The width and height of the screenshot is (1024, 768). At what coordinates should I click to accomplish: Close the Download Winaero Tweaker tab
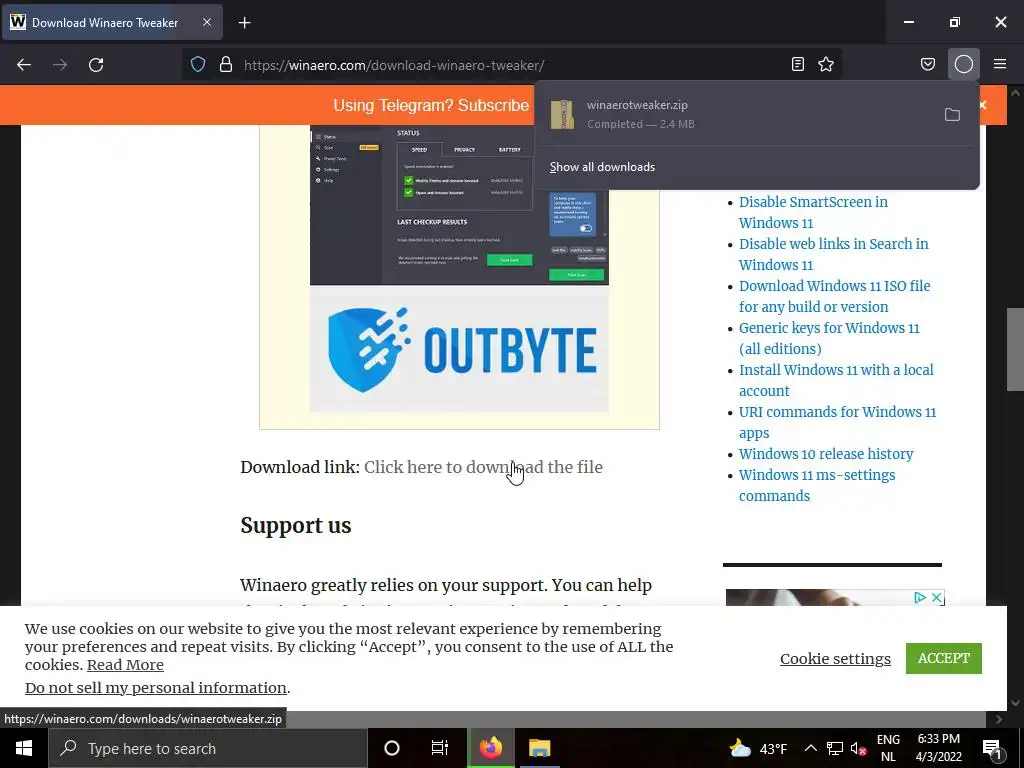tap(206, 22)
